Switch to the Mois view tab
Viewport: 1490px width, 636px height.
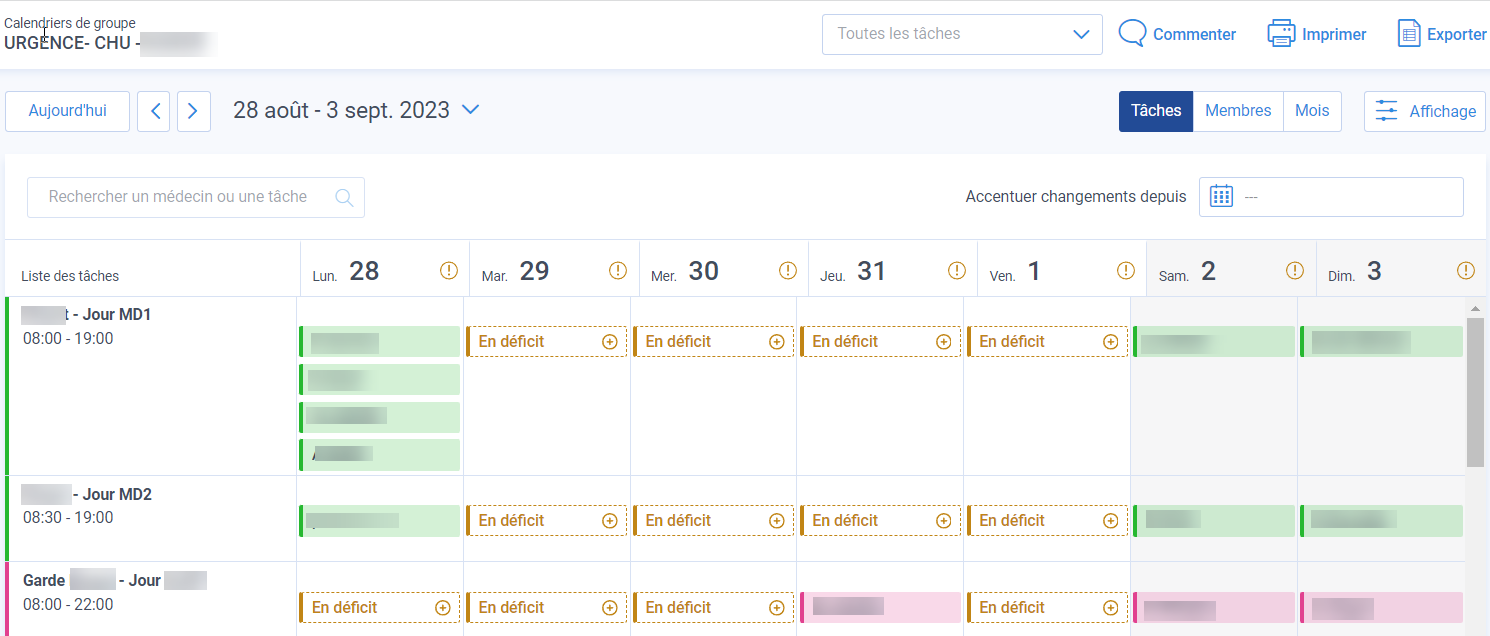(1312, 111)
